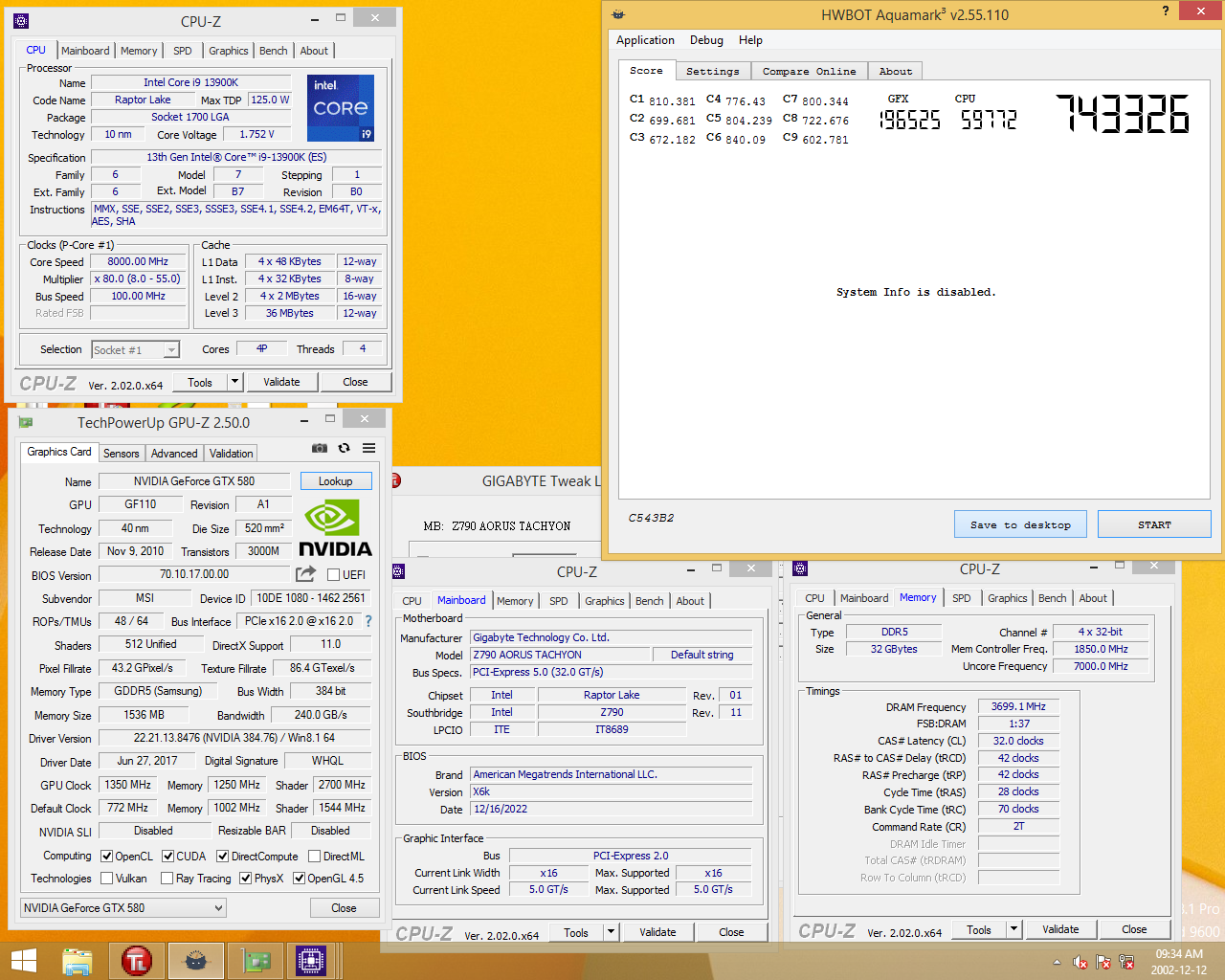The image size is (1225, 980).
Task: Click Save to desktop in Aquamark
Action: coord(1020,524)
